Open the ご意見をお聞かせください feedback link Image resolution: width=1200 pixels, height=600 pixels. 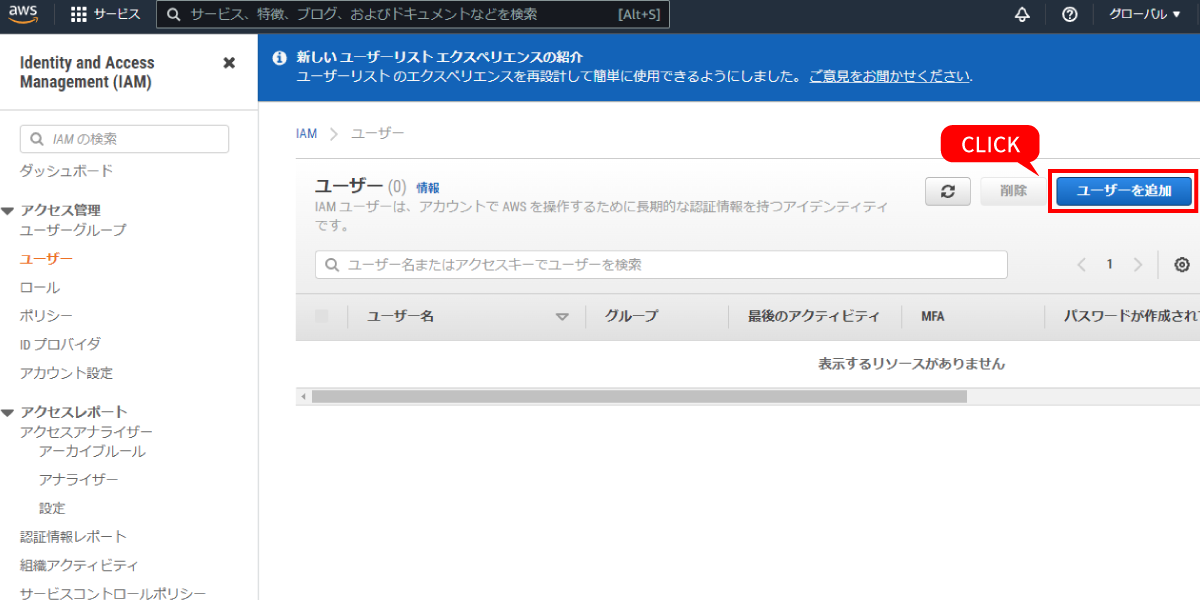coord(890,76)
